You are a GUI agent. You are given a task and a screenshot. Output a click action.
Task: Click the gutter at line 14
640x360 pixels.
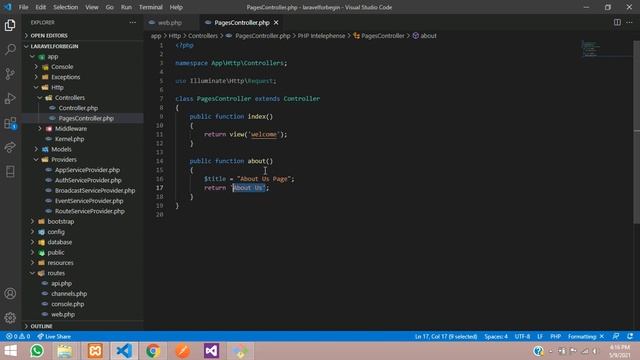(x=159, y=161)
